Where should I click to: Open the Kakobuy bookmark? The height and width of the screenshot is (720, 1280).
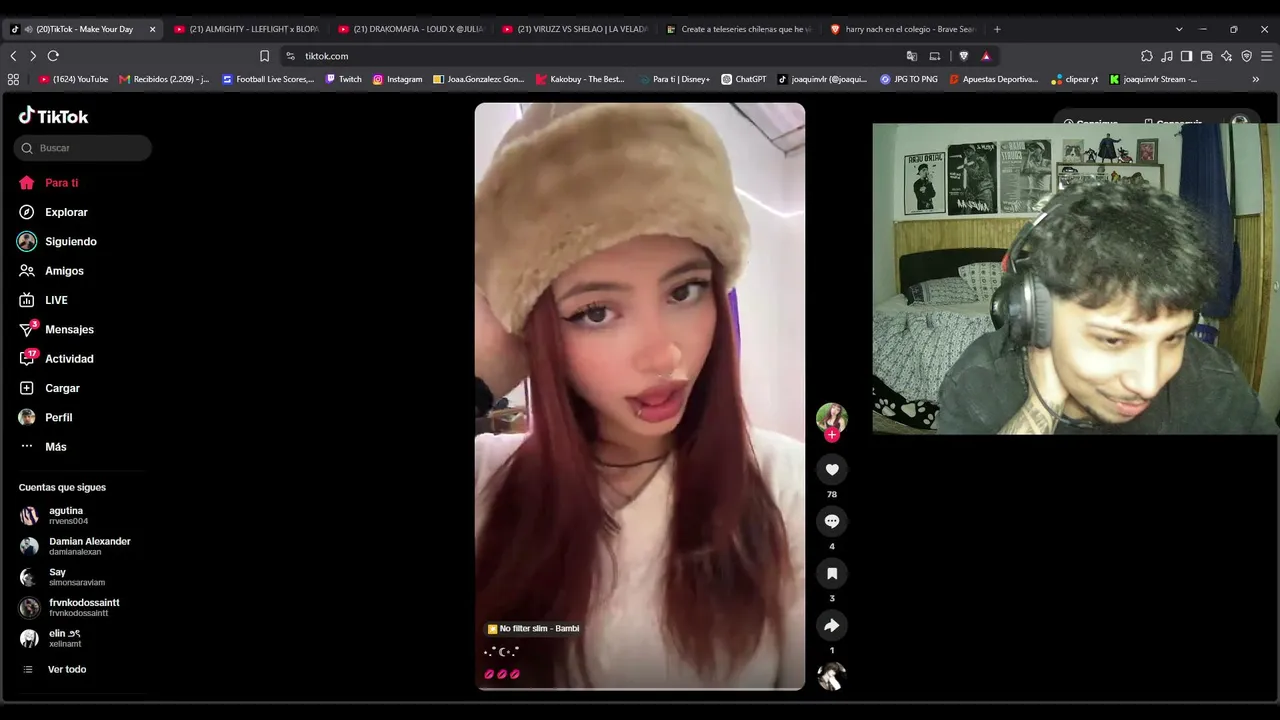pos(580,79)
